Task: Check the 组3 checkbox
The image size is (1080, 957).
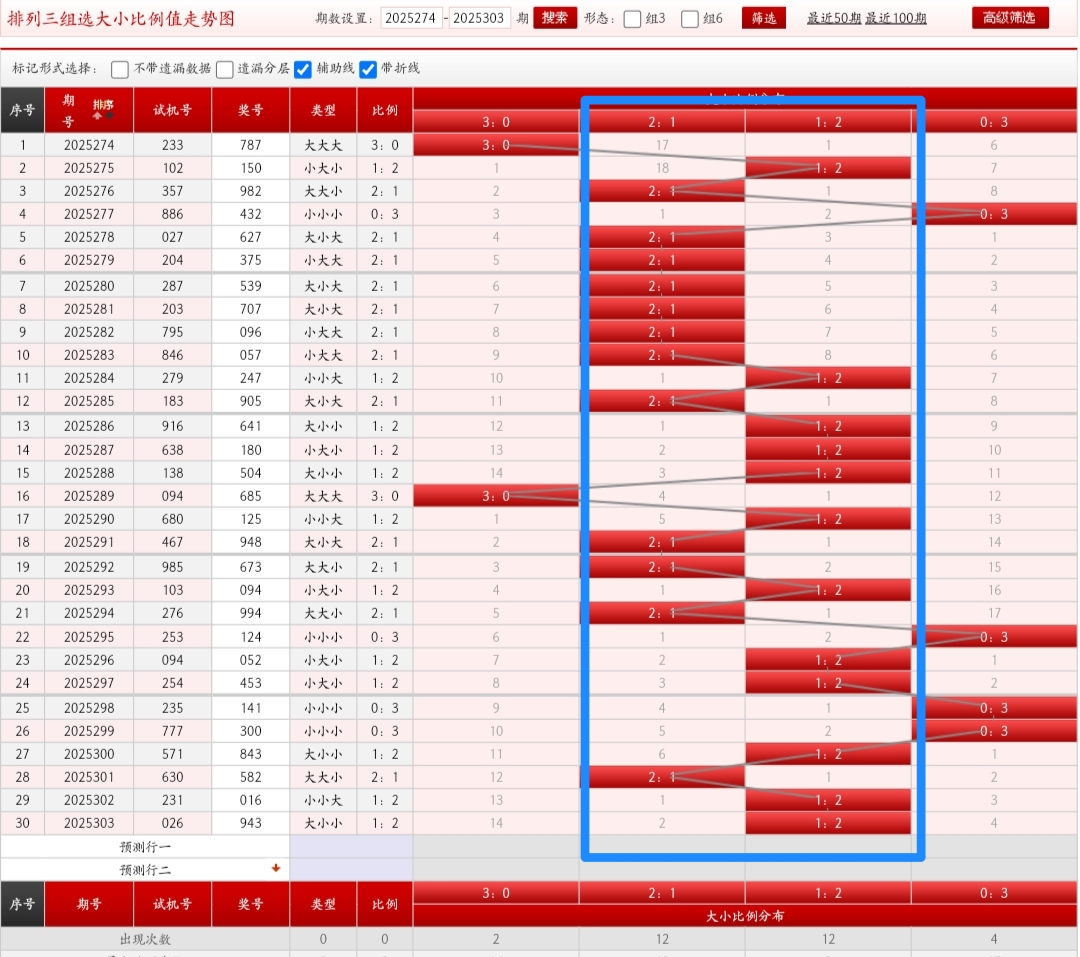Action: tap(632, 19)
